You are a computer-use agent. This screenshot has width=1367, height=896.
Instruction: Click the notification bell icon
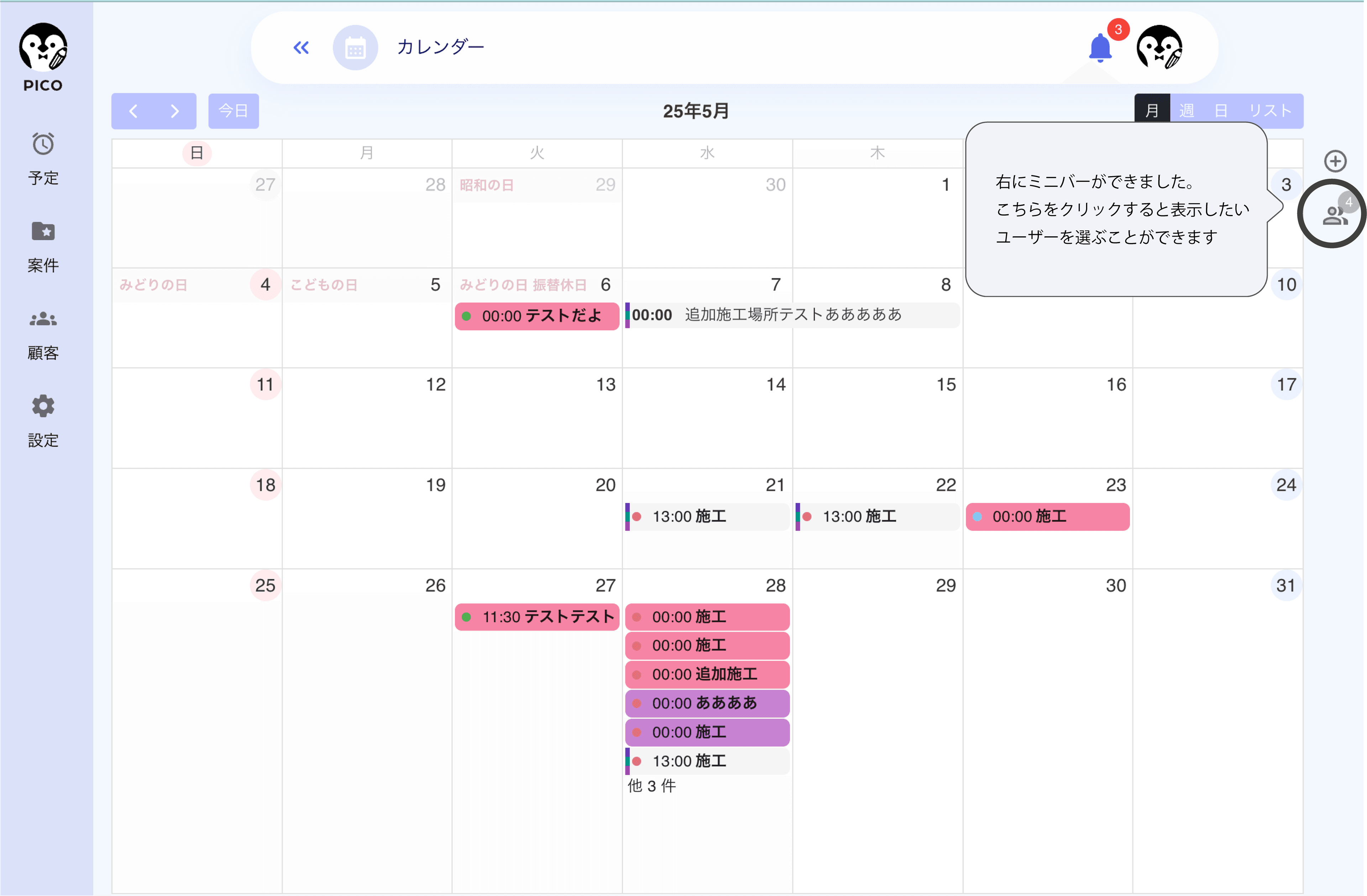coord(1100,48)
